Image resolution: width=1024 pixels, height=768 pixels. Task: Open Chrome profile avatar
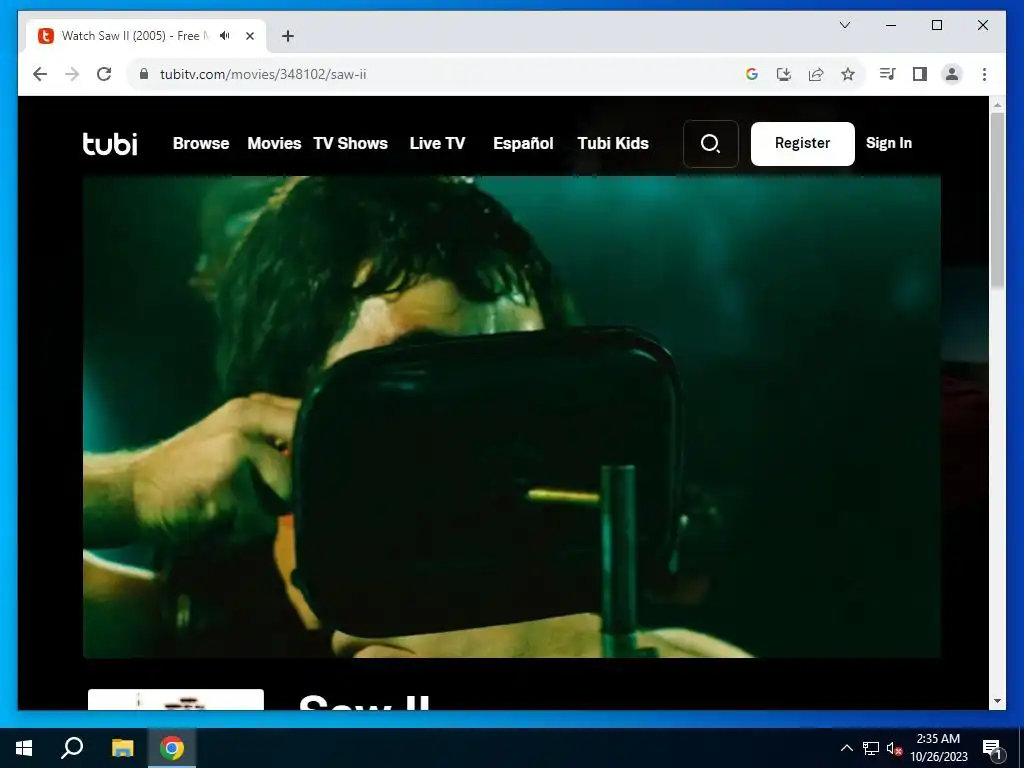coord(952,74)
